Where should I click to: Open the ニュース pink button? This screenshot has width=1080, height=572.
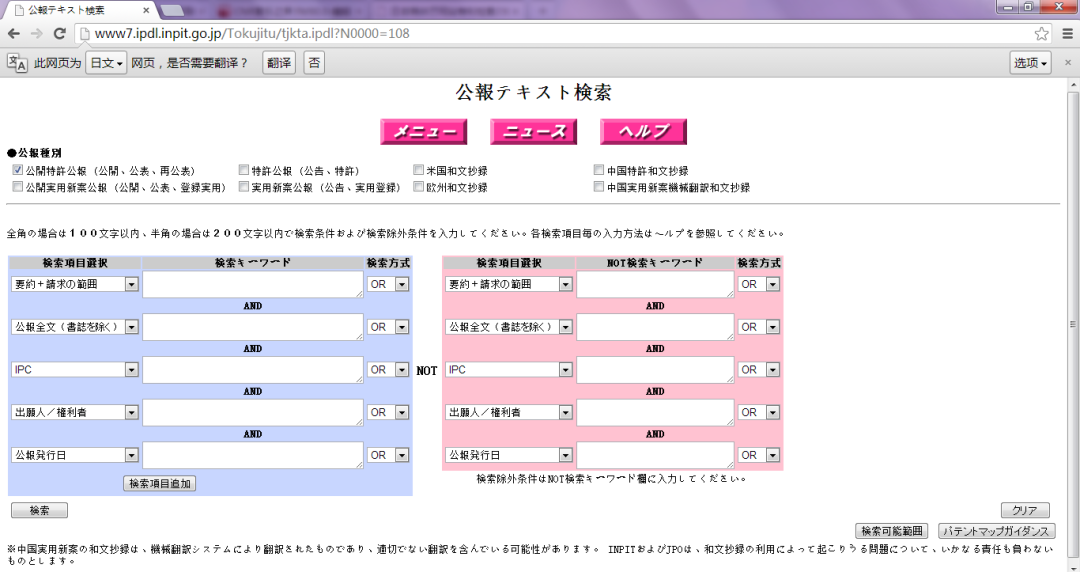pos(534,132)
